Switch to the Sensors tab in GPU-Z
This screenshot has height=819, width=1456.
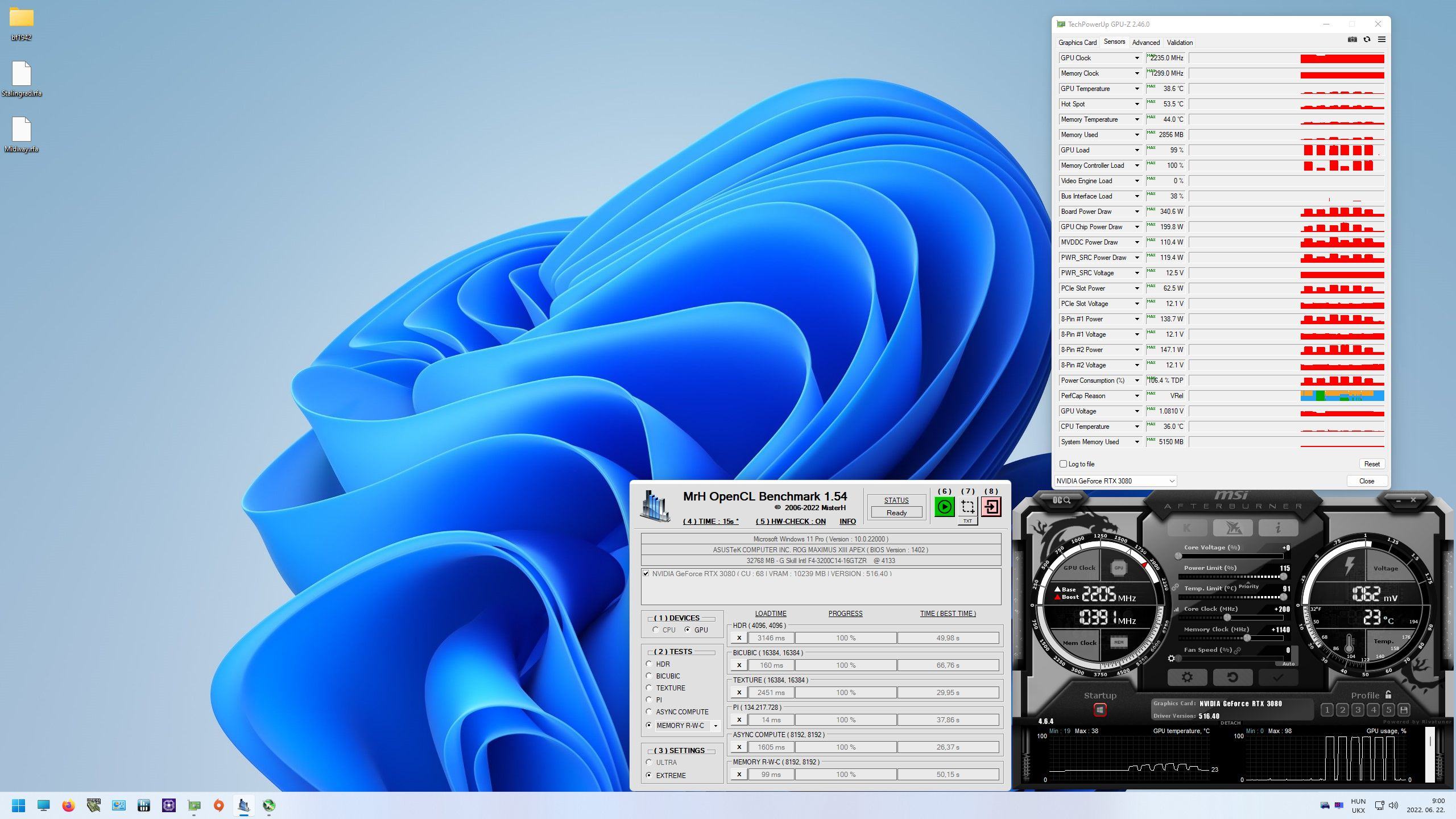(1114, 42)
